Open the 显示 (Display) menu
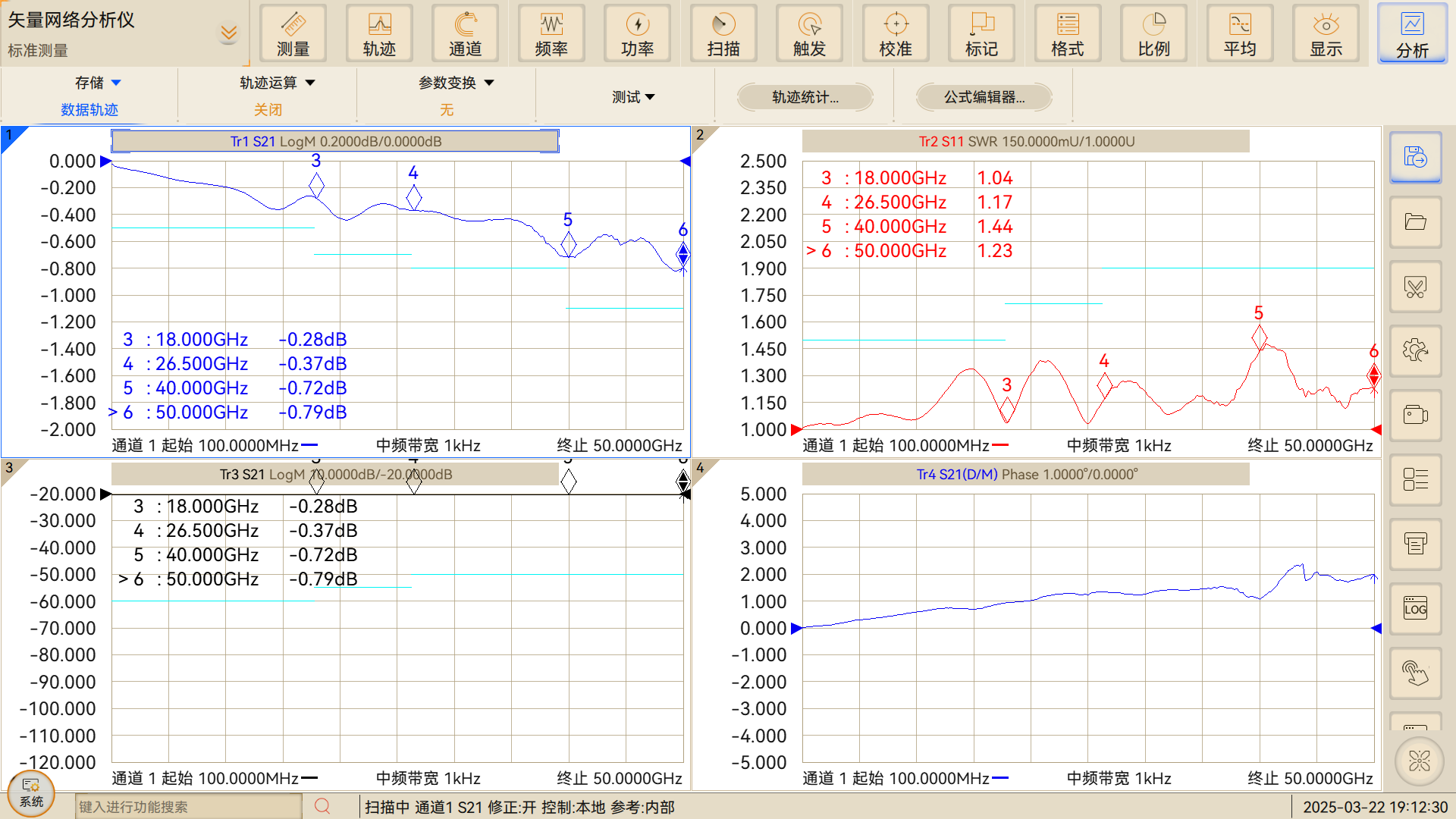Screen dimensions: 1456x819 1326,33
